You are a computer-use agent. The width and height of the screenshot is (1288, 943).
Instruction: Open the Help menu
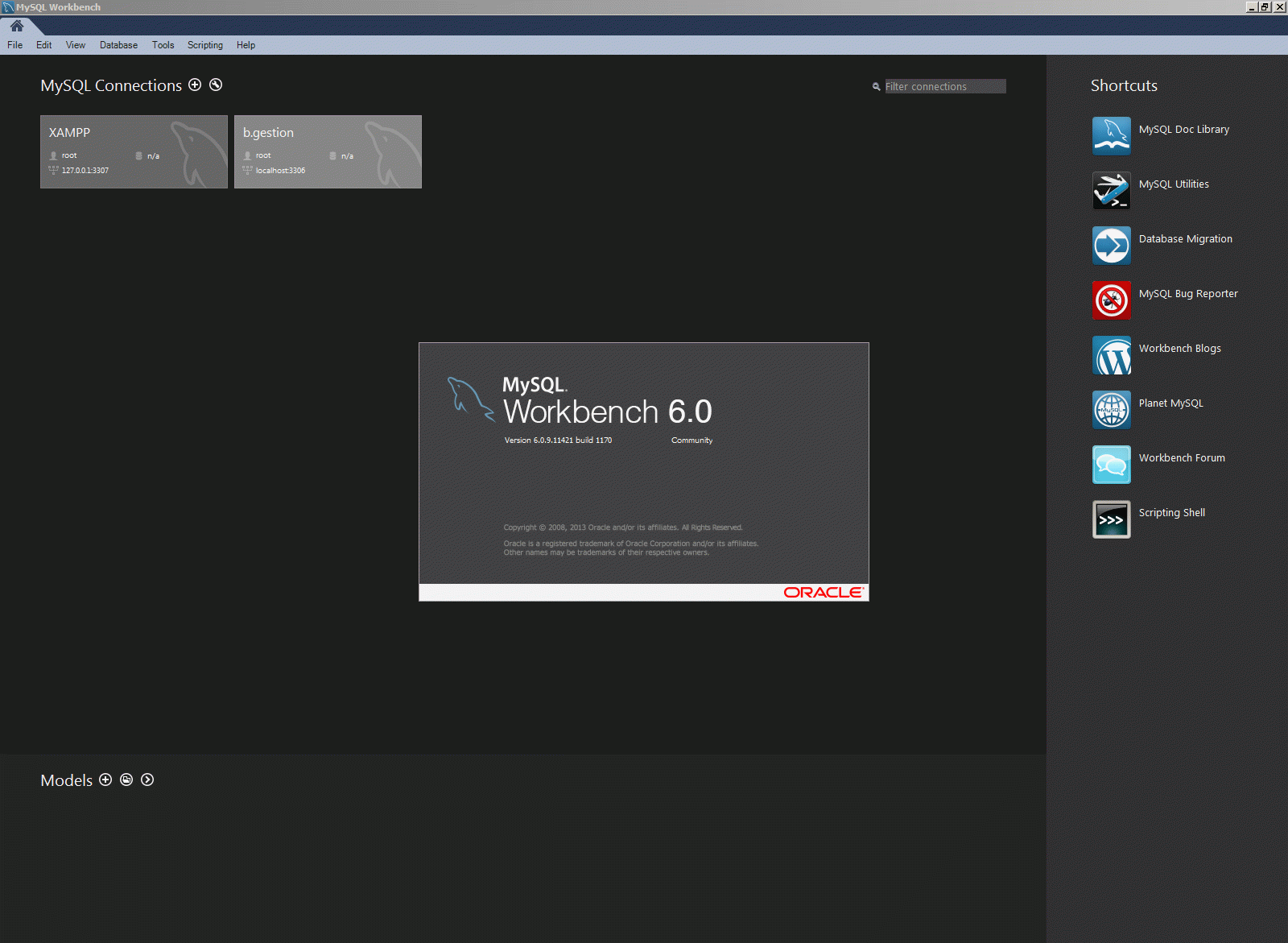[x=246, y=45]
